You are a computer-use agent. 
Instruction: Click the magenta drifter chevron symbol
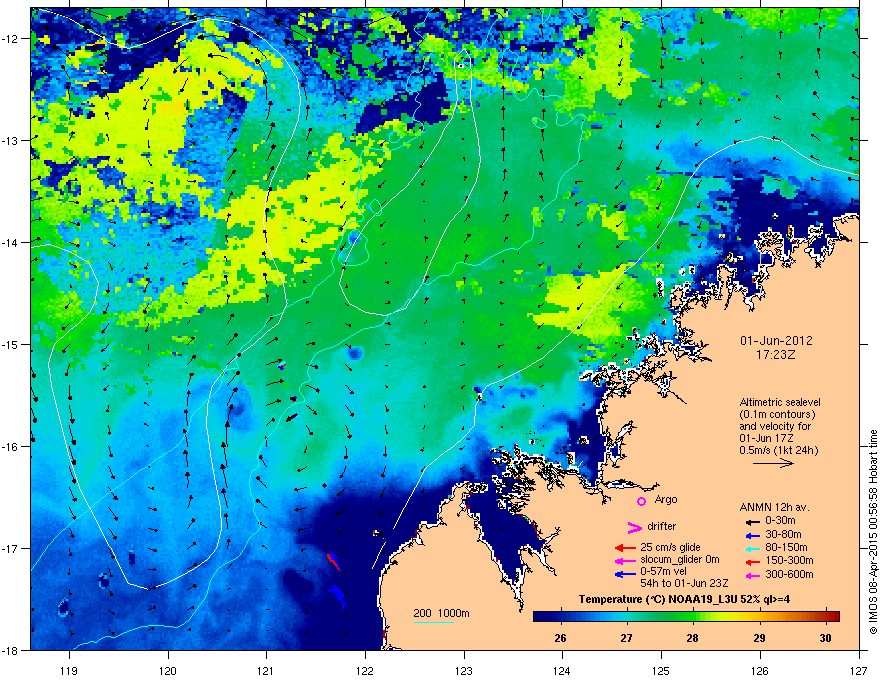[634, 527]
